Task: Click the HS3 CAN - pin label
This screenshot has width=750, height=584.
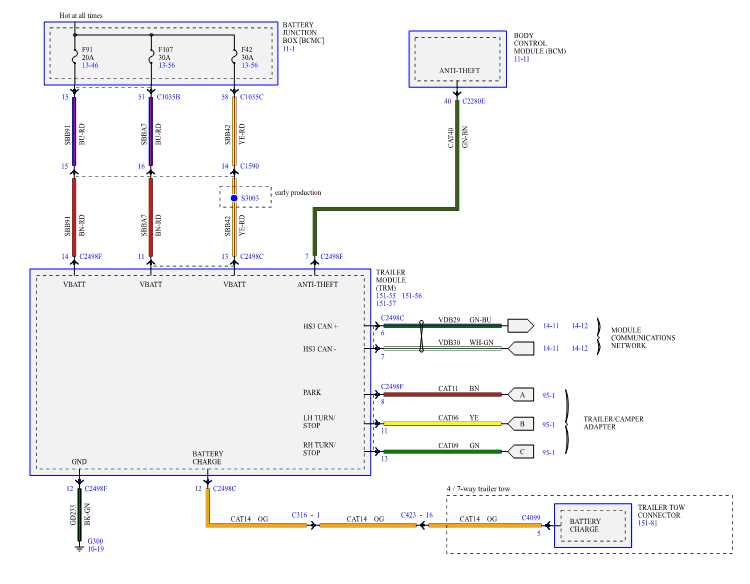Action: pyautogui.click(x=320, y=349)
